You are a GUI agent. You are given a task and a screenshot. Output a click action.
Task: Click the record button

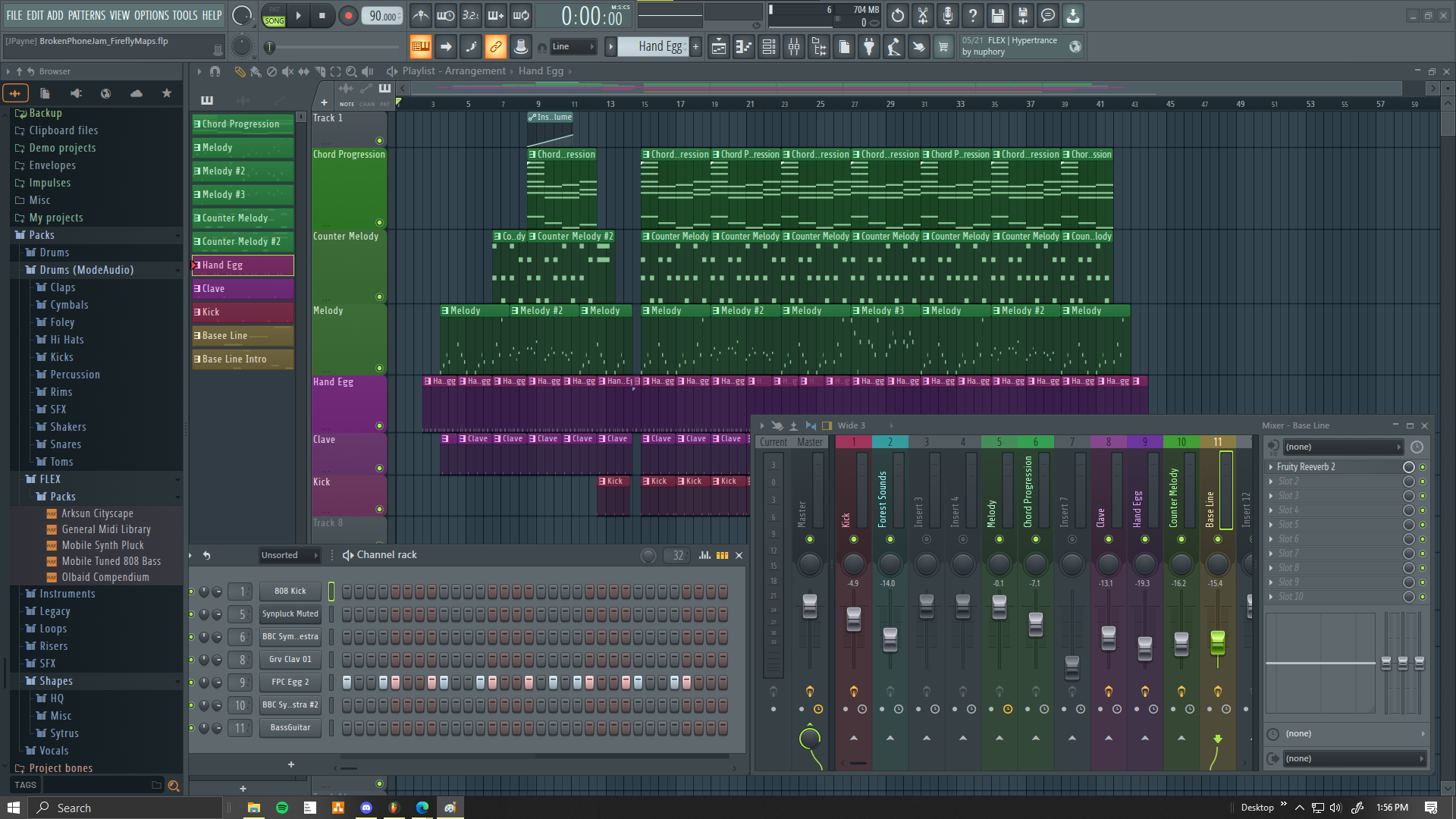tap(348, 15)
